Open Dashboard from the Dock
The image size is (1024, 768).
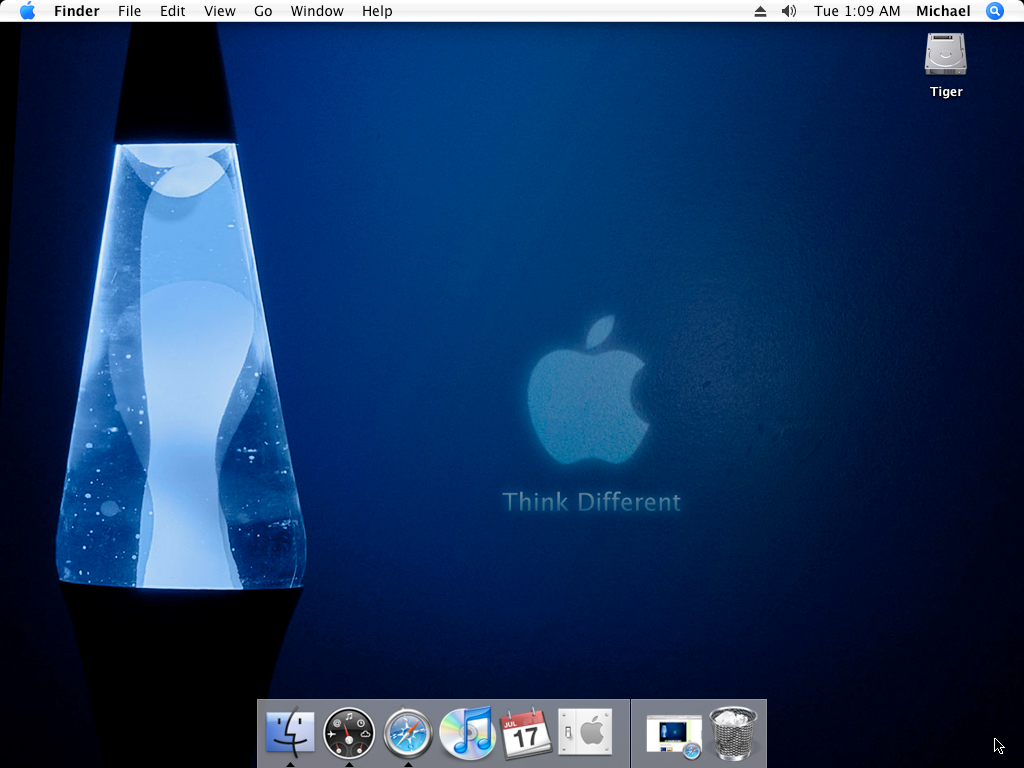(349, 733)
